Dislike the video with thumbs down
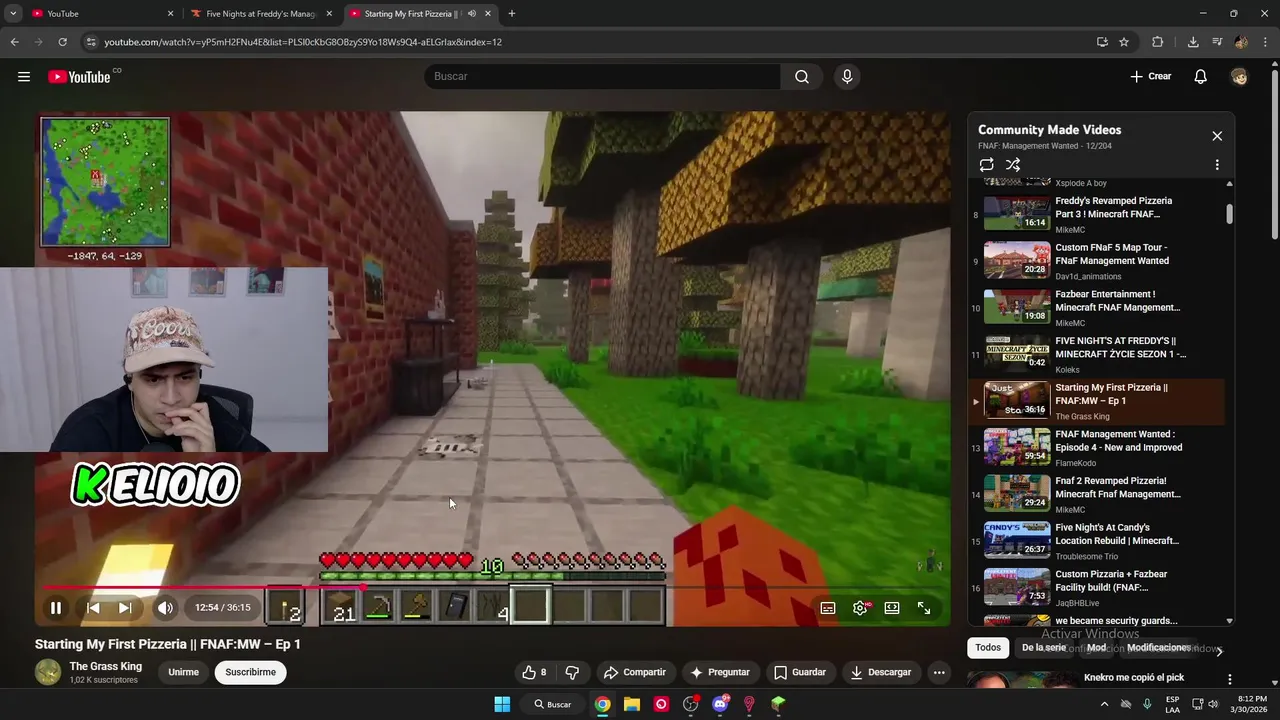The image size is (1280, 720). pos(572,672)
